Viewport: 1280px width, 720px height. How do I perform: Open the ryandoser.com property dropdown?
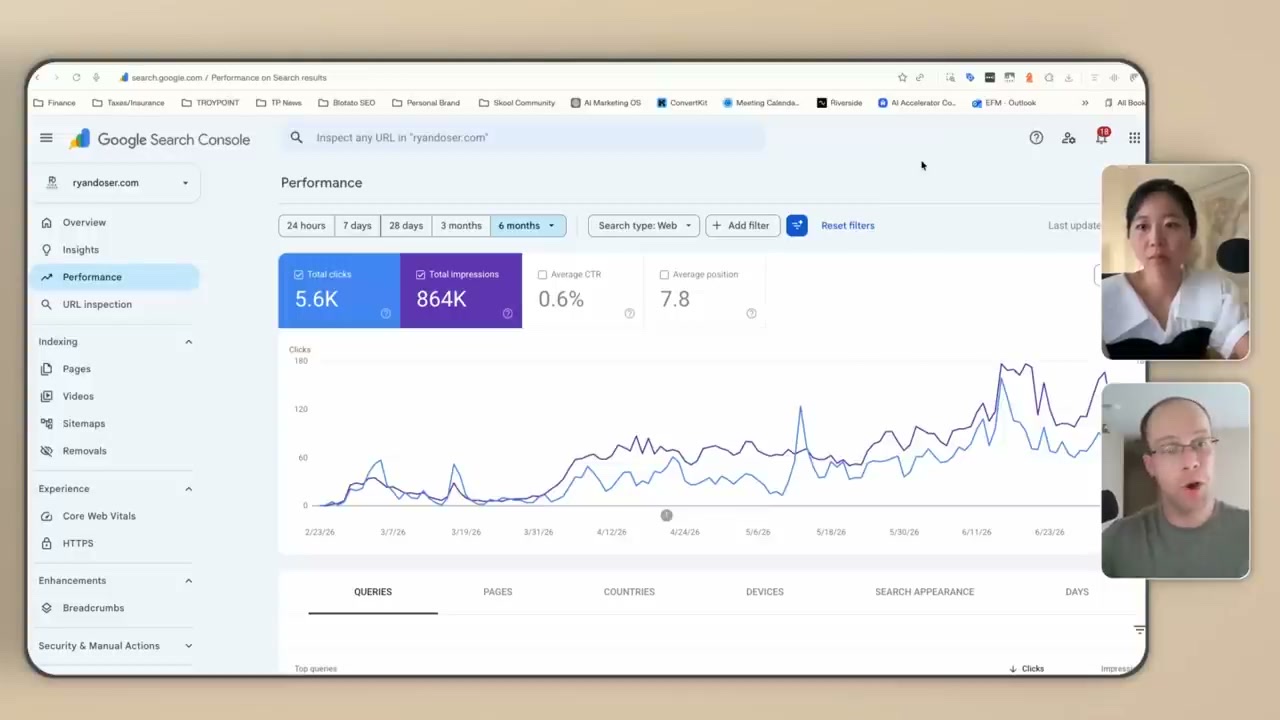[115, 183]
